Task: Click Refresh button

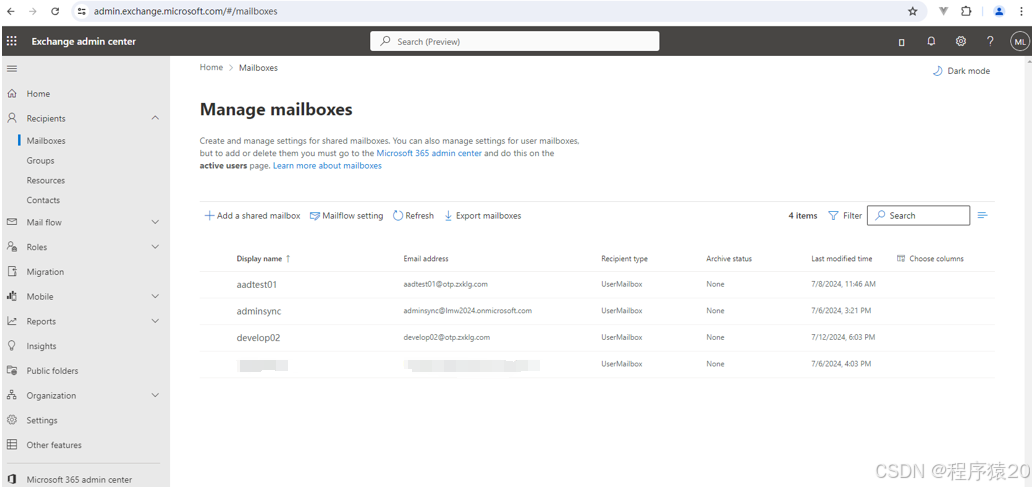Action: pyautogui.click(x=413, y=216)
